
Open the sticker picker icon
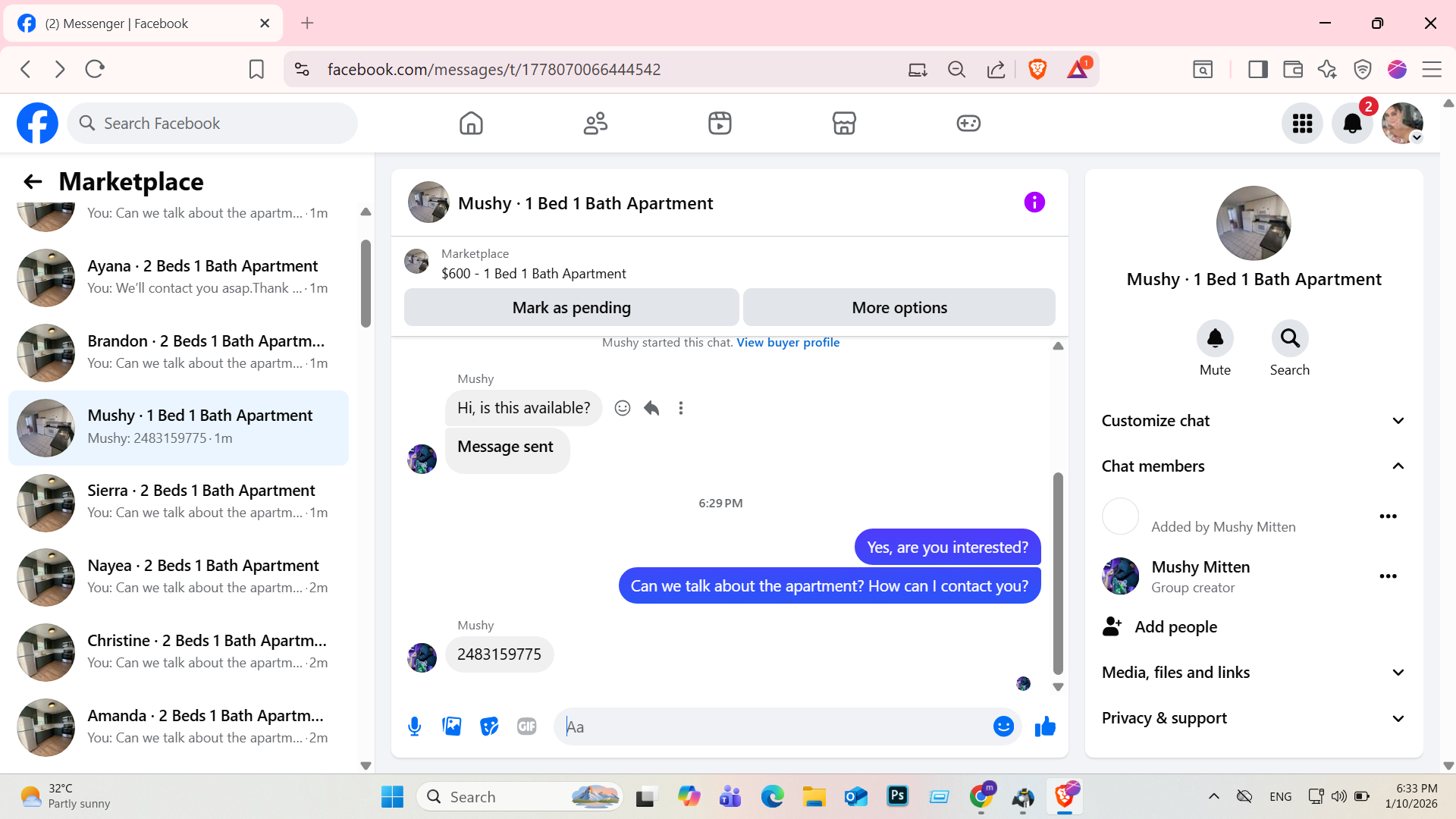point(489,726)
